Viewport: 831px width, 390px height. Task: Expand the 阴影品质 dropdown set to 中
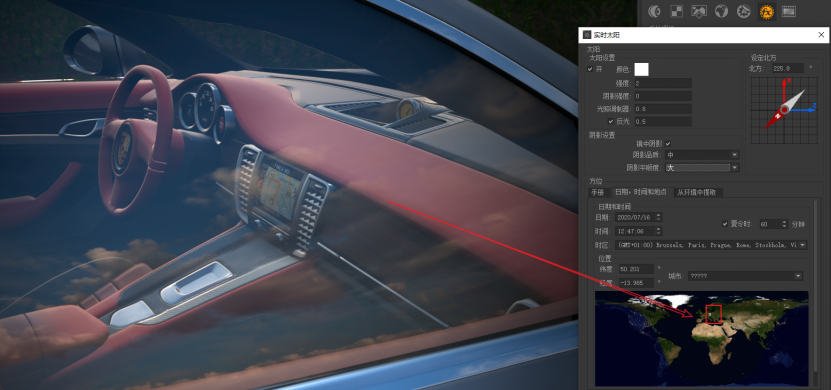coord(702,155)
